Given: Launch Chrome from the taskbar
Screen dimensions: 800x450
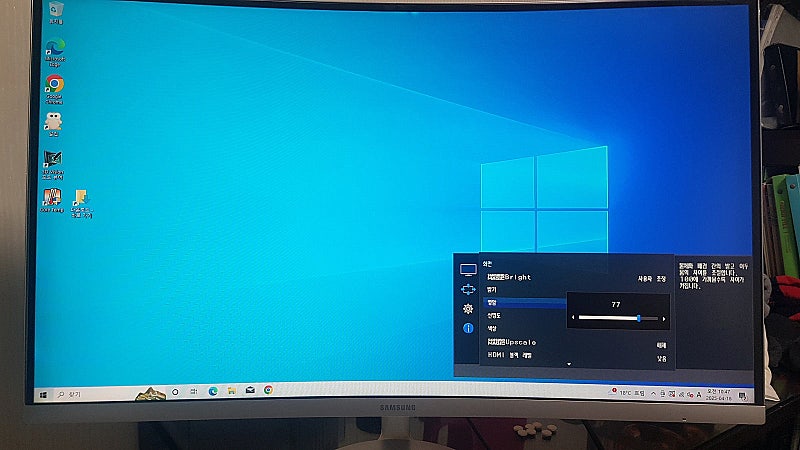Looking at the screenshot, I should (x=268, y=390).
